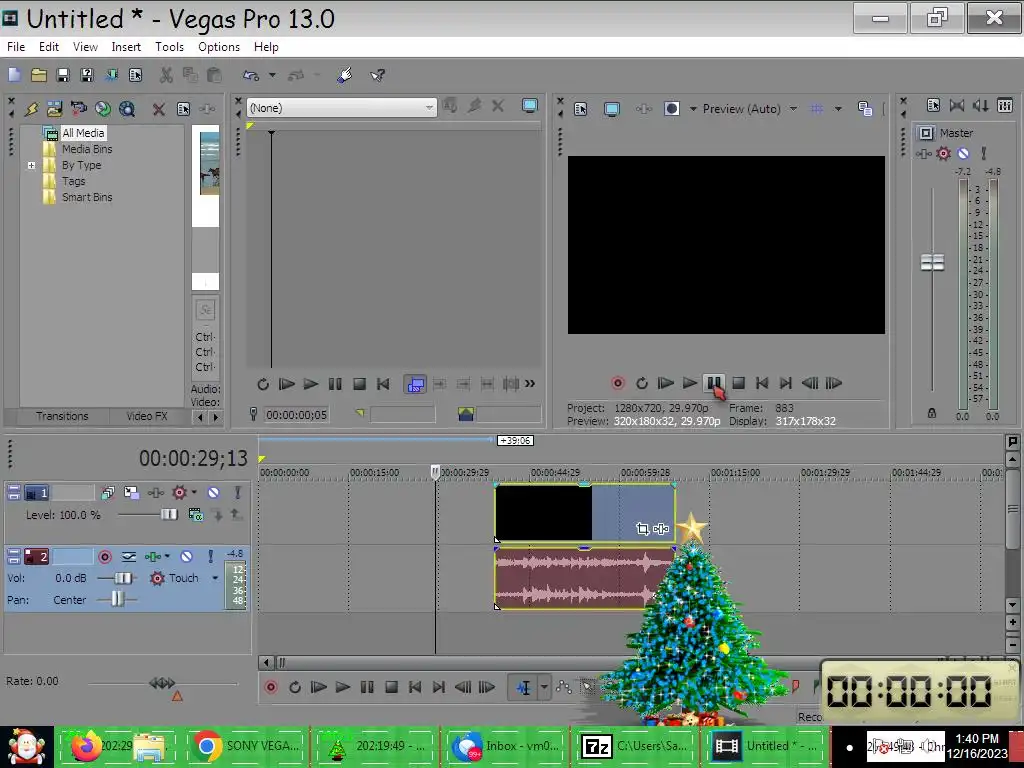This screenshot has height=768, width=1024.
Task: Open project properties icon in main toolbar
Action: point(135,75)
